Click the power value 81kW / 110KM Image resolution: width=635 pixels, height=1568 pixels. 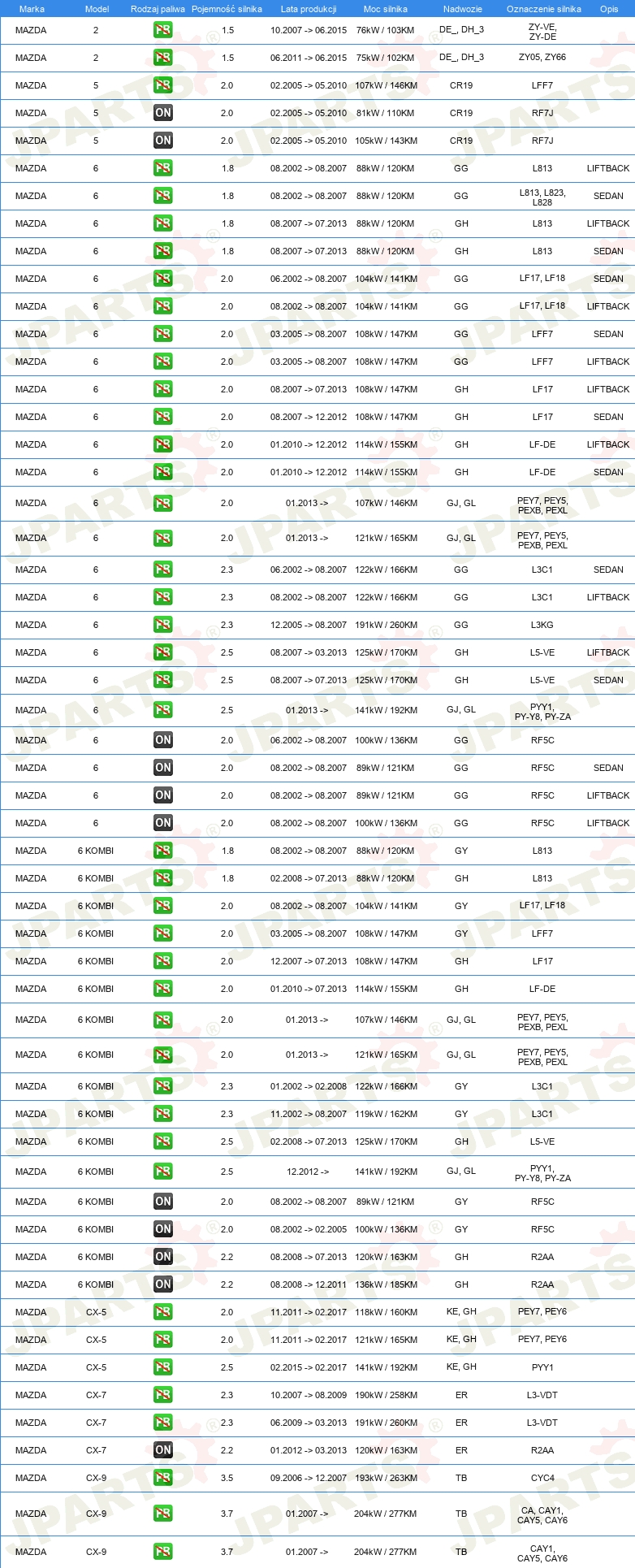coord(386,113)
